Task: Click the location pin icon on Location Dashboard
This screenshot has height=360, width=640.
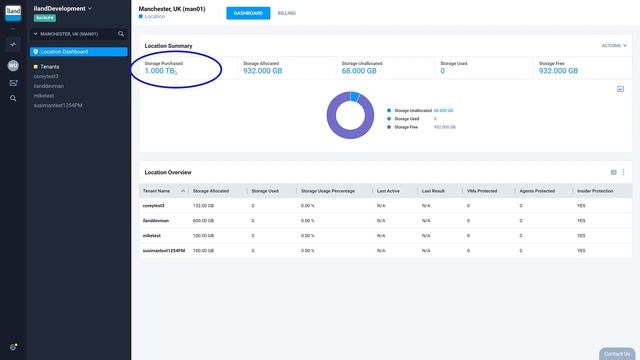Action: pyautogui.click(x=36, y=52)
